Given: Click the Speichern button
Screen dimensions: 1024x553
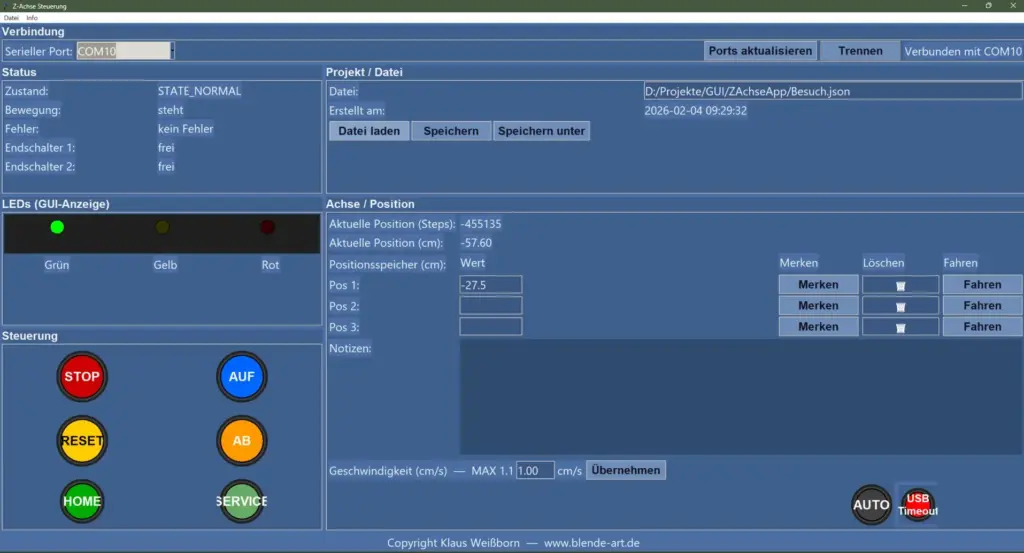Looking at the screenshot, I should tap(451, 131).
